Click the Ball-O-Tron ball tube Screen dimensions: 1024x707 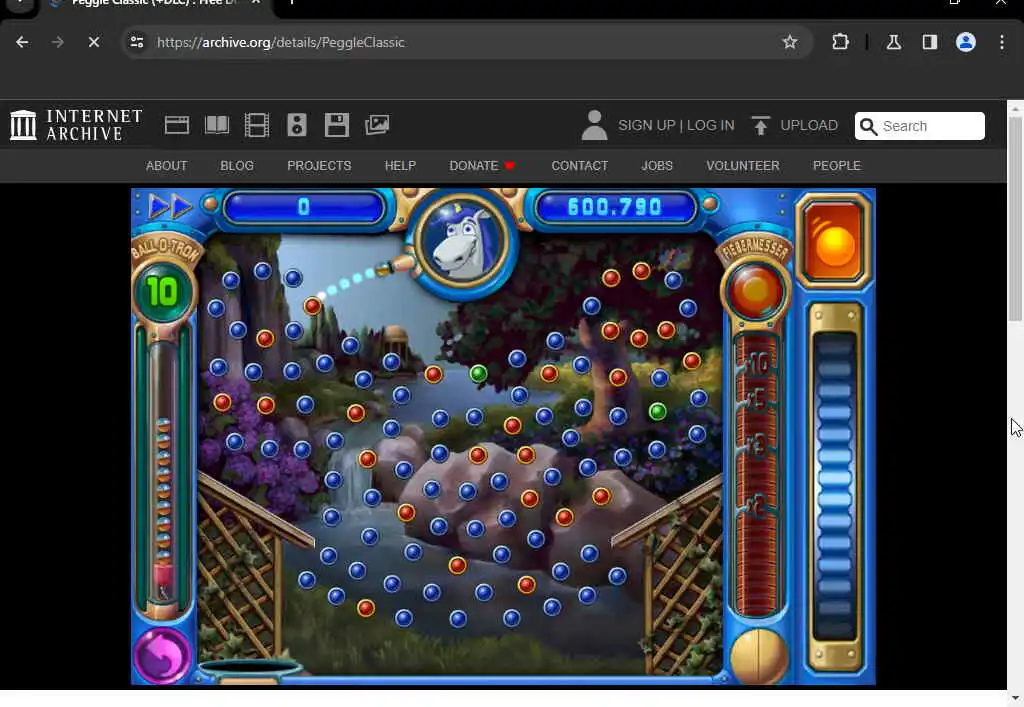point(163,473)
